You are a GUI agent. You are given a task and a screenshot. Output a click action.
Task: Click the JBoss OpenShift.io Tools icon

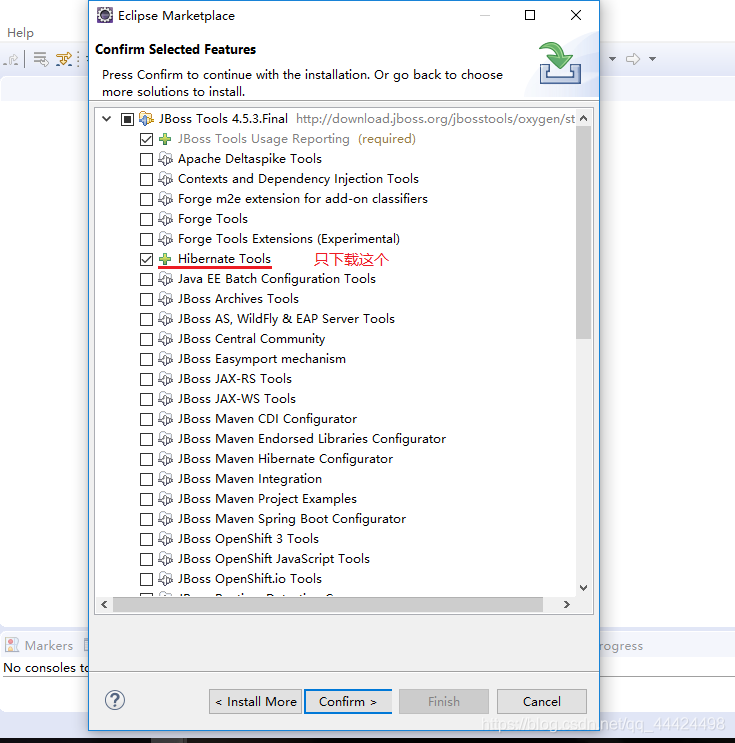pyautogui.click(x=165, y=579)
